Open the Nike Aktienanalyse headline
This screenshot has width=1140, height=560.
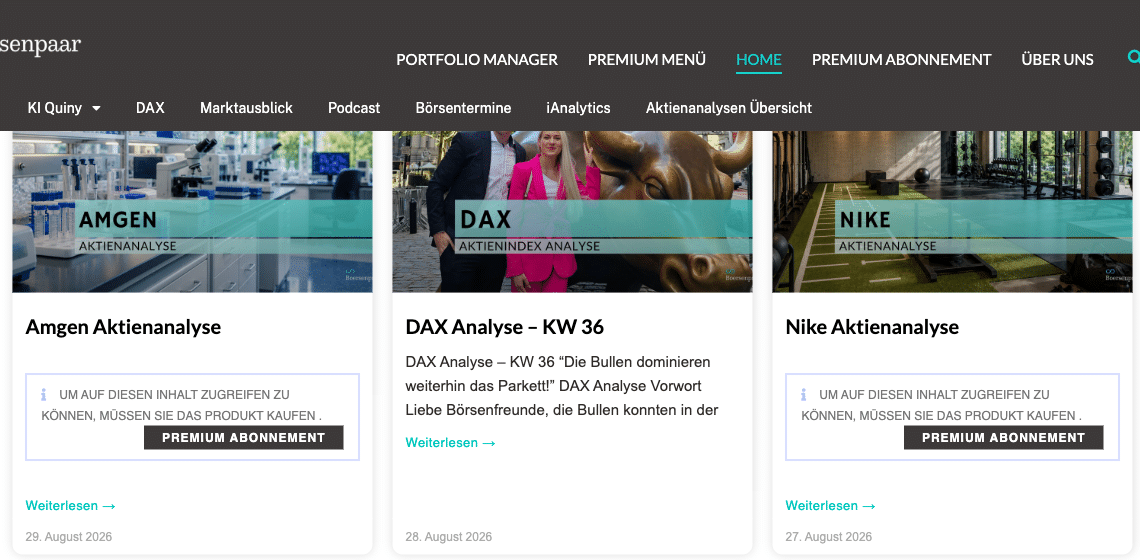(872, 327)
